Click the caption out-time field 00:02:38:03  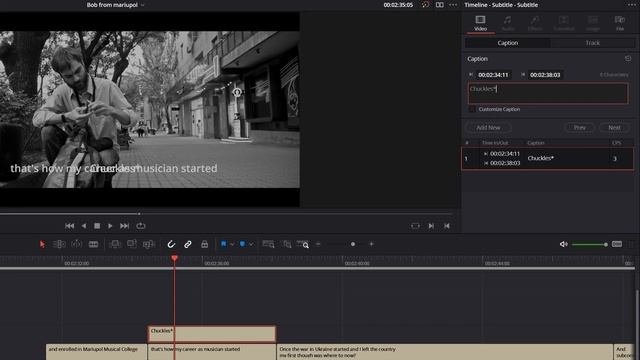tap(545, 75)
